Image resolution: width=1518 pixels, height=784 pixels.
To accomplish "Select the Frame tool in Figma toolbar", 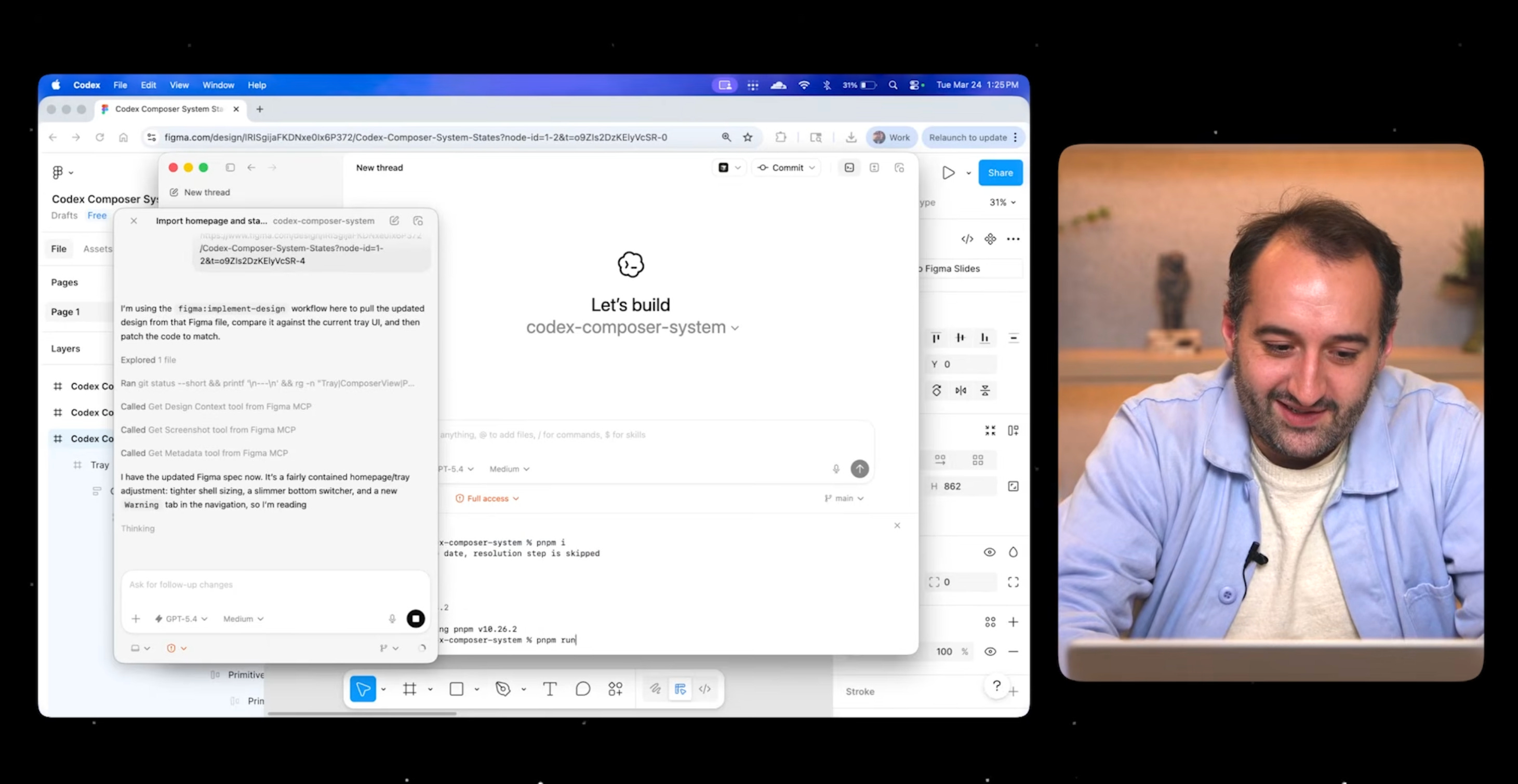I will click(409, 688).
